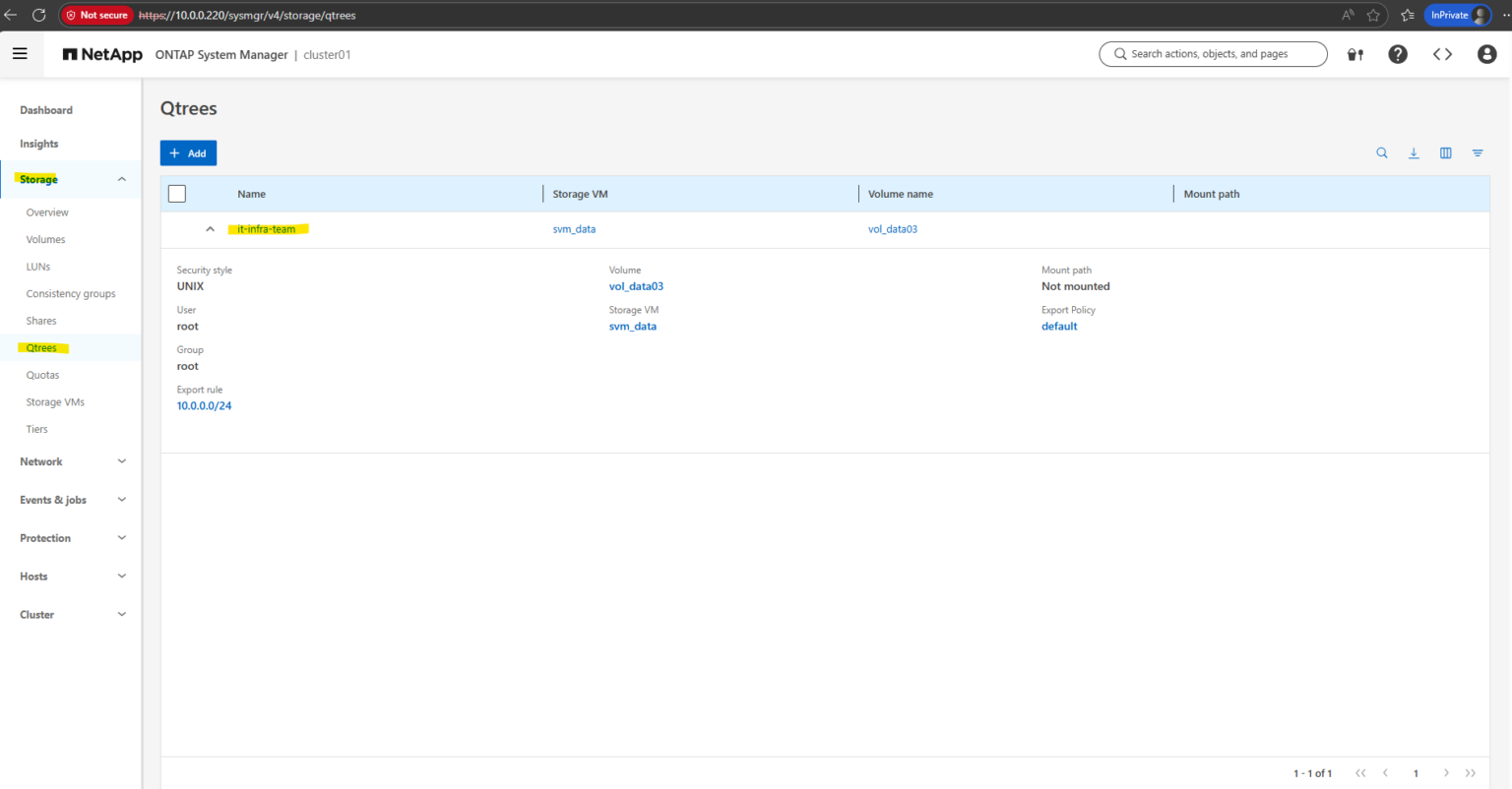
Task: Click the filter icon above the table
Action: pyautogui.click(x=1477, y=152)
